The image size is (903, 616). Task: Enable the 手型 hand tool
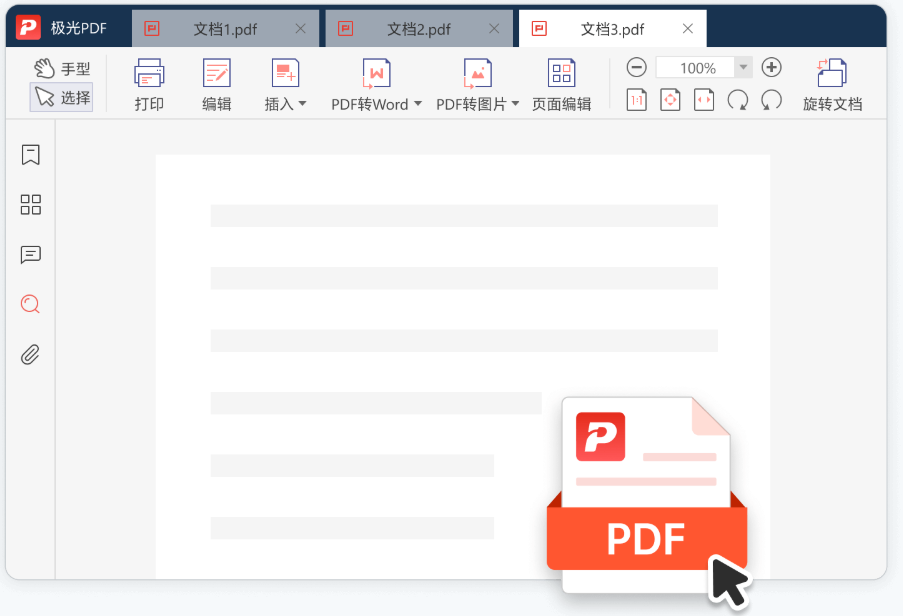62,69
